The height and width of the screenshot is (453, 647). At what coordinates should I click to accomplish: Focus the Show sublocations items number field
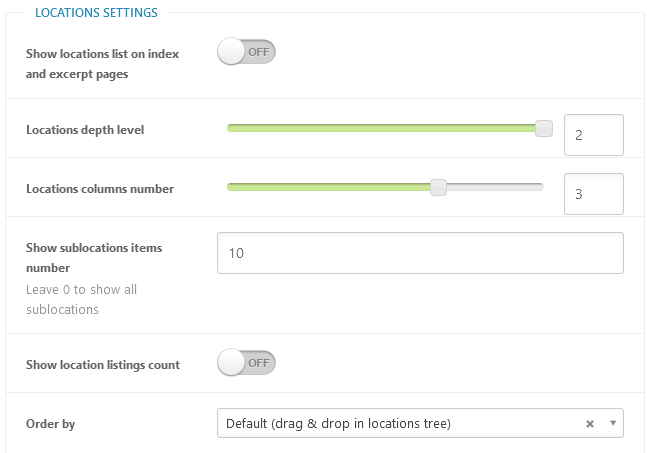[x=420, y=253]
